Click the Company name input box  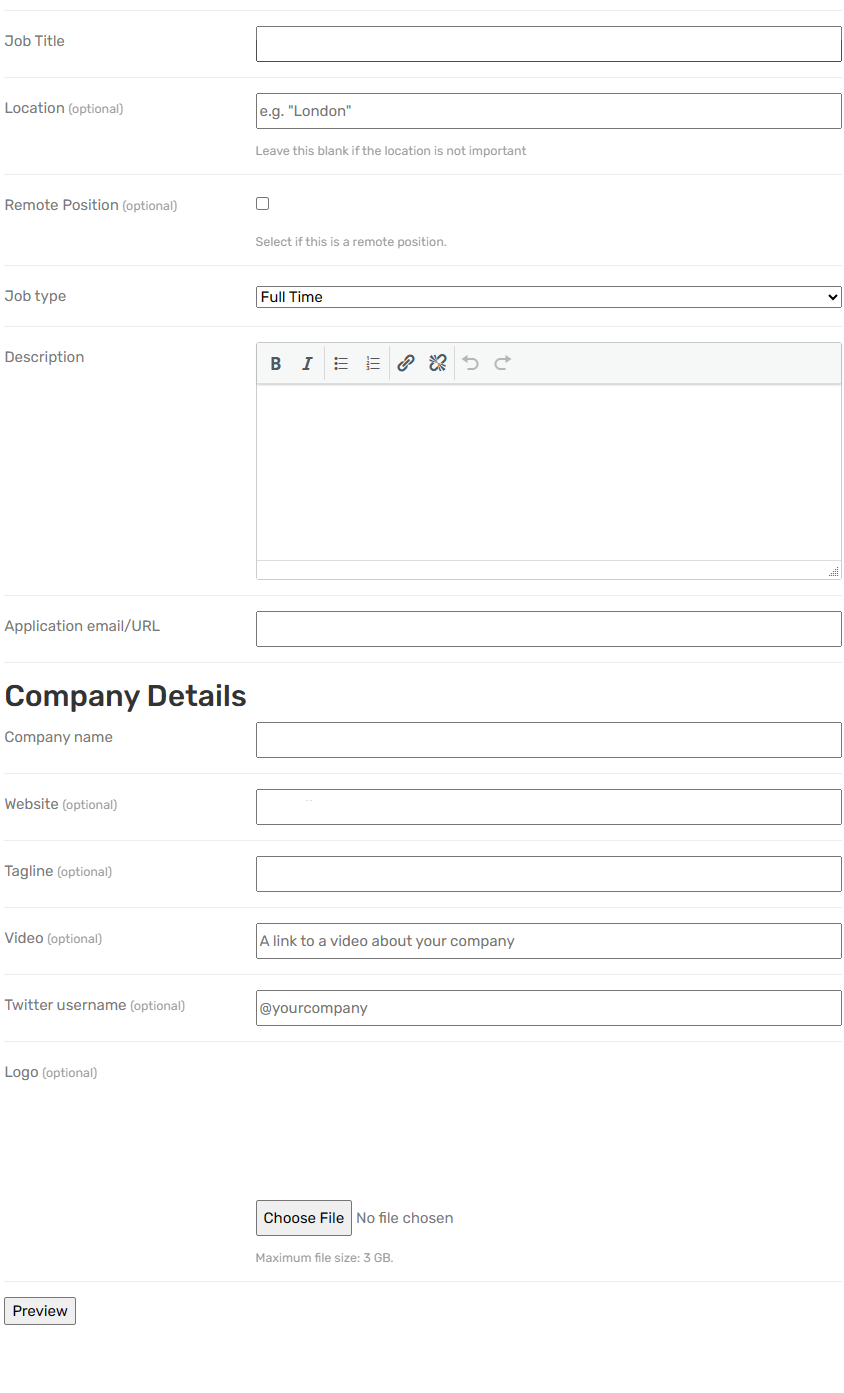pyautogui.click(x=548, y=740)
